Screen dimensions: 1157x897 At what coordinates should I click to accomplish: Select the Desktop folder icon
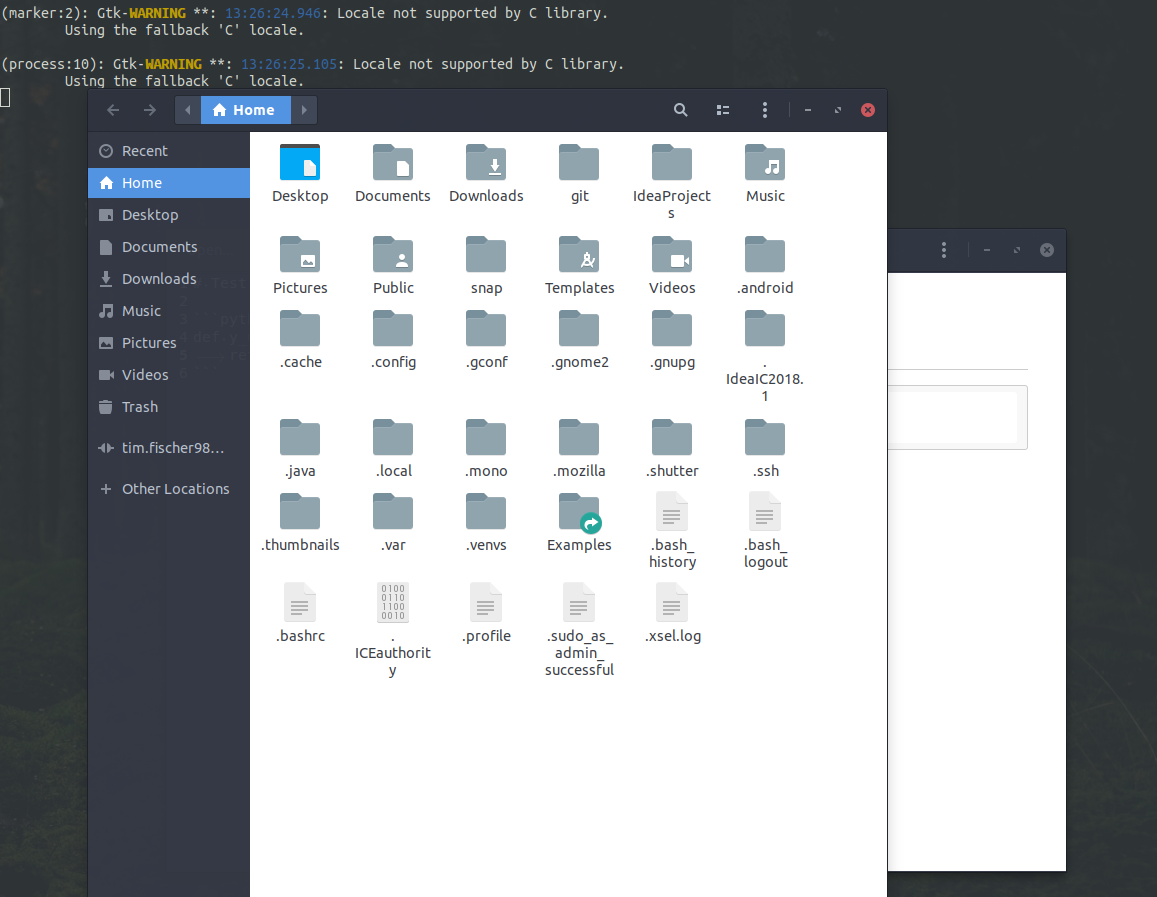(x=300, y=163)
